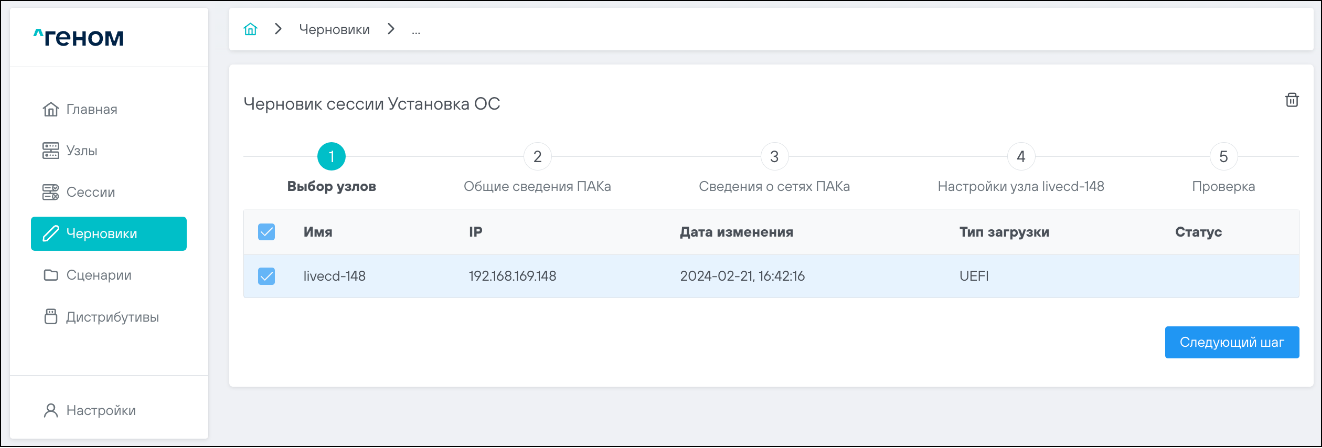
Task: Open Дистрибутивы in sidebar
Action: tap(112, 317)
